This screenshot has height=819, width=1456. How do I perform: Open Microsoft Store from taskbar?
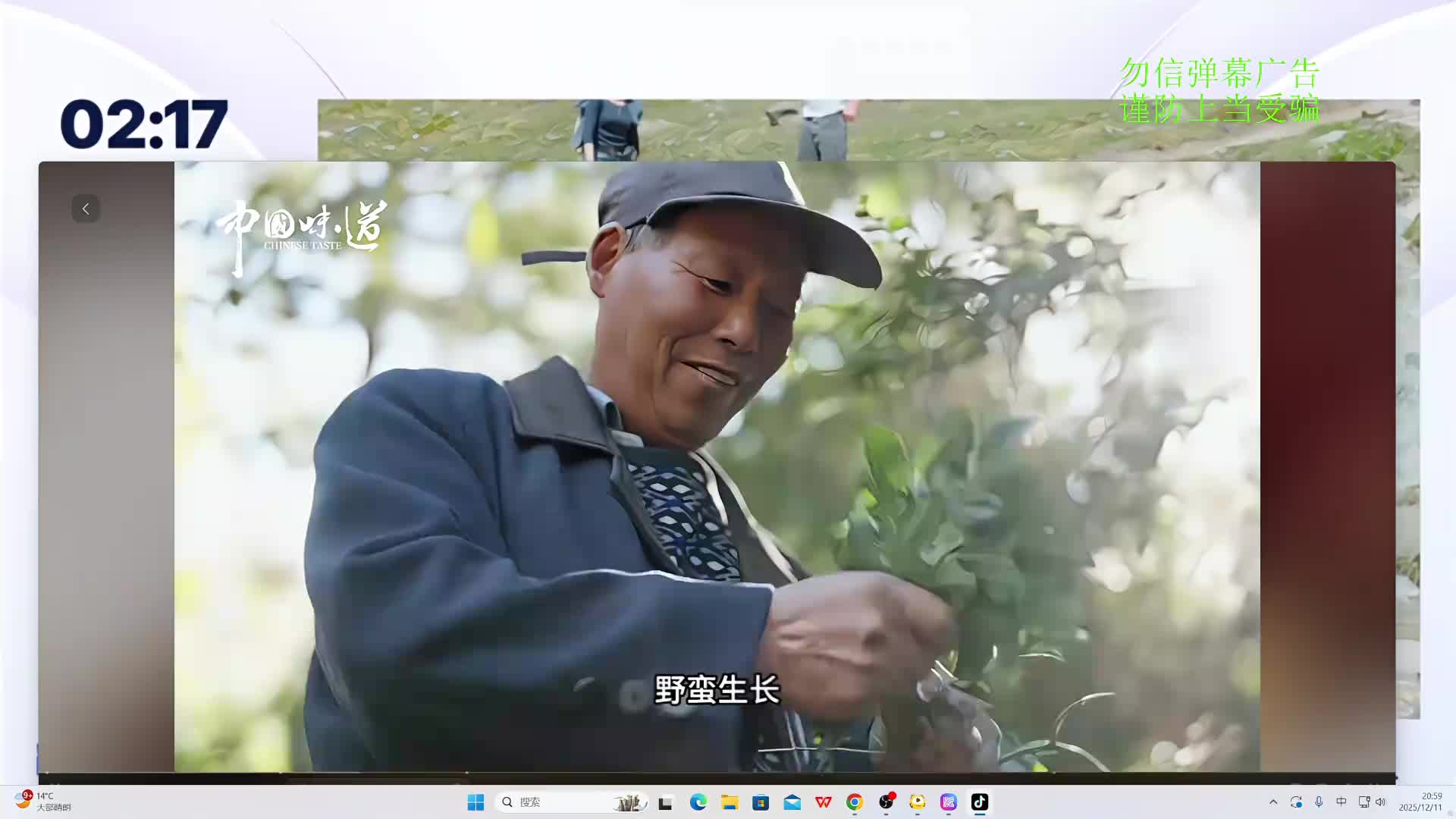(761, 802)
